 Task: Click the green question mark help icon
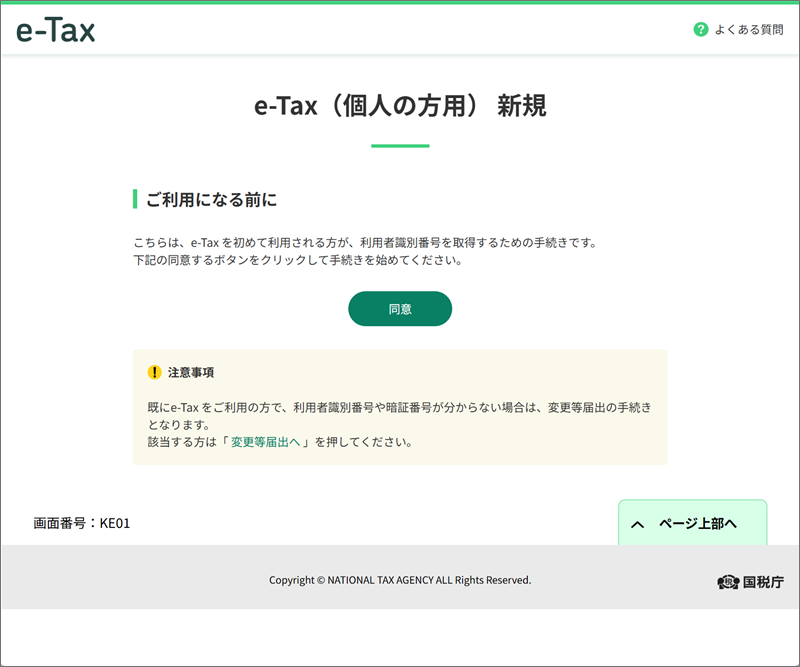pyautogui.click(x=701, y=30)
